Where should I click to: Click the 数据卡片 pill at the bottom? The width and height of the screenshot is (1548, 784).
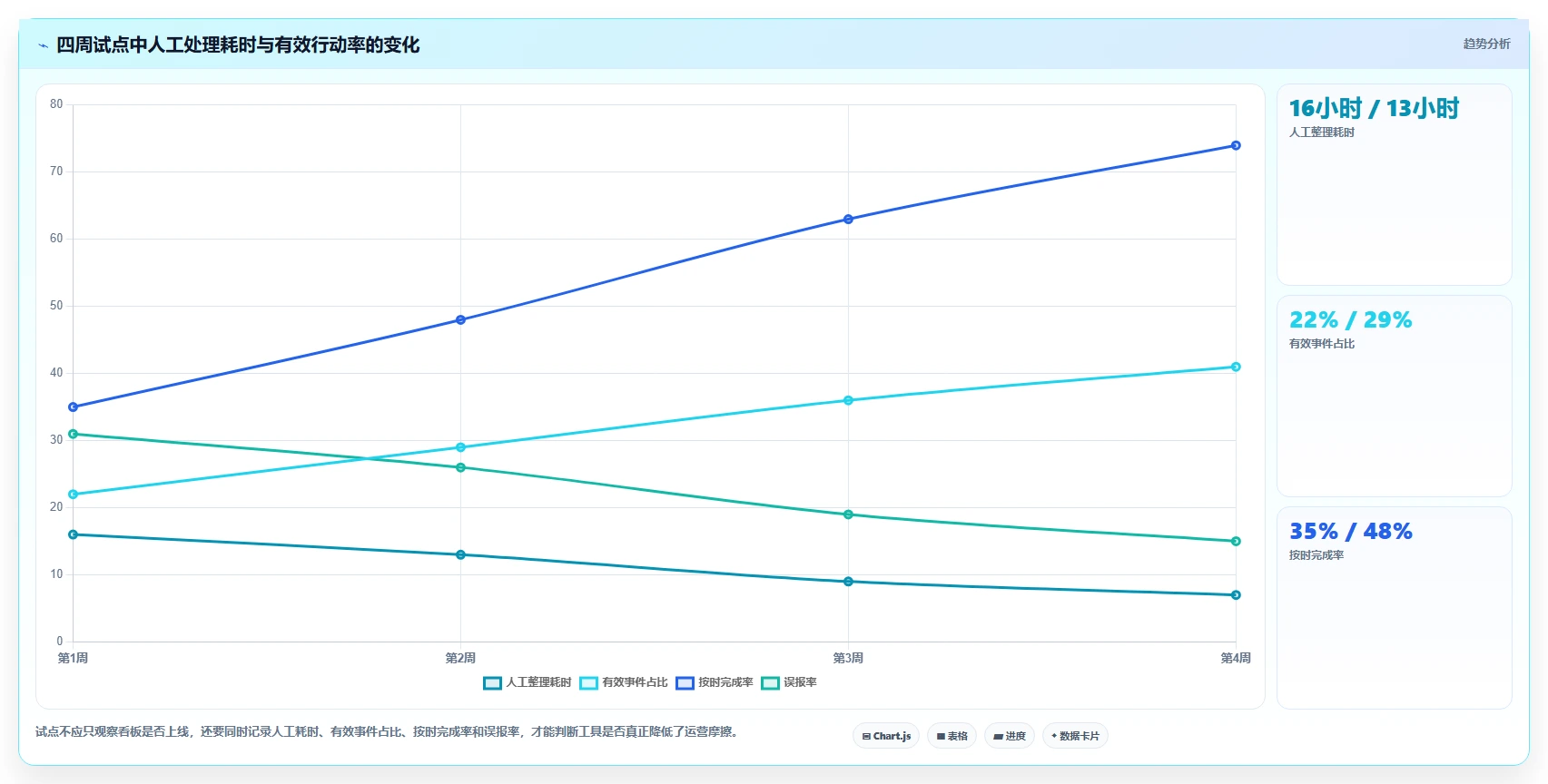(x=1075, y=736)
